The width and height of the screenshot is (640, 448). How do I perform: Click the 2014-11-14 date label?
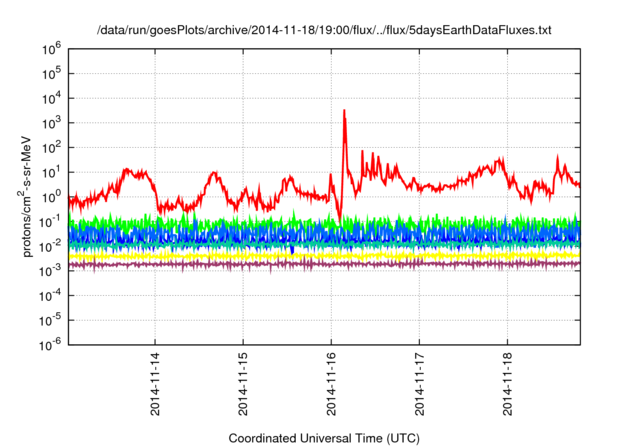click(x=155, y=384)
